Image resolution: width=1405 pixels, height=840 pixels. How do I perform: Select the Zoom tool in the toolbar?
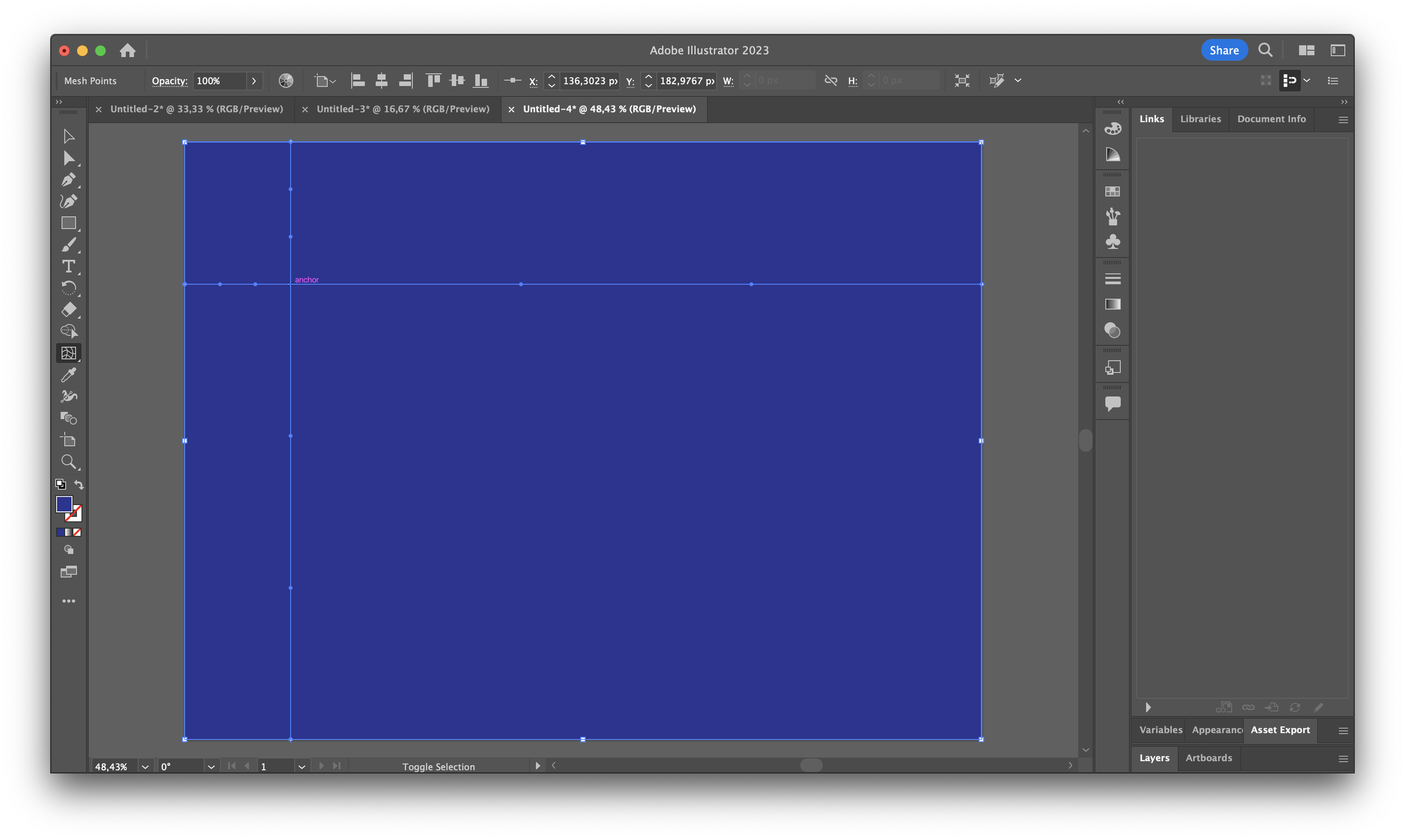(69, 462)
